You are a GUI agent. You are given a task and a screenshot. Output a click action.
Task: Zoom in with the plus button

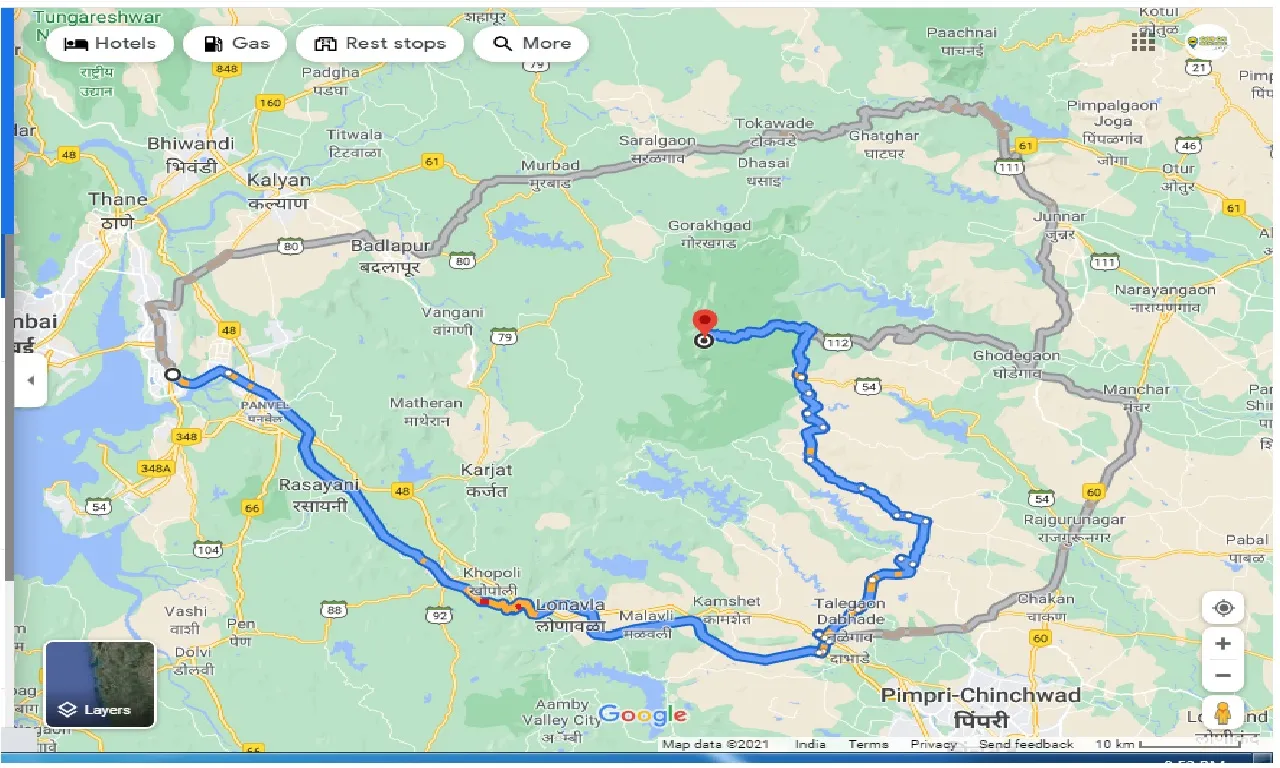1222,644
